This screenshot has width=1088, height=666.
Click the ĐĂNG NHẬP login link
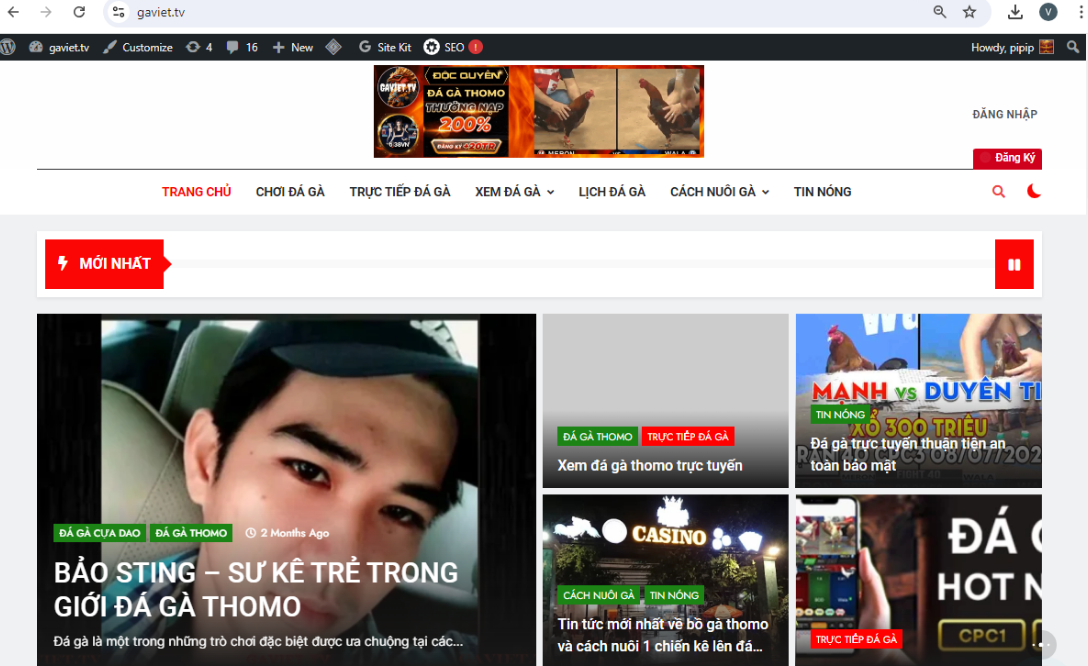(x=1005, y=114)
